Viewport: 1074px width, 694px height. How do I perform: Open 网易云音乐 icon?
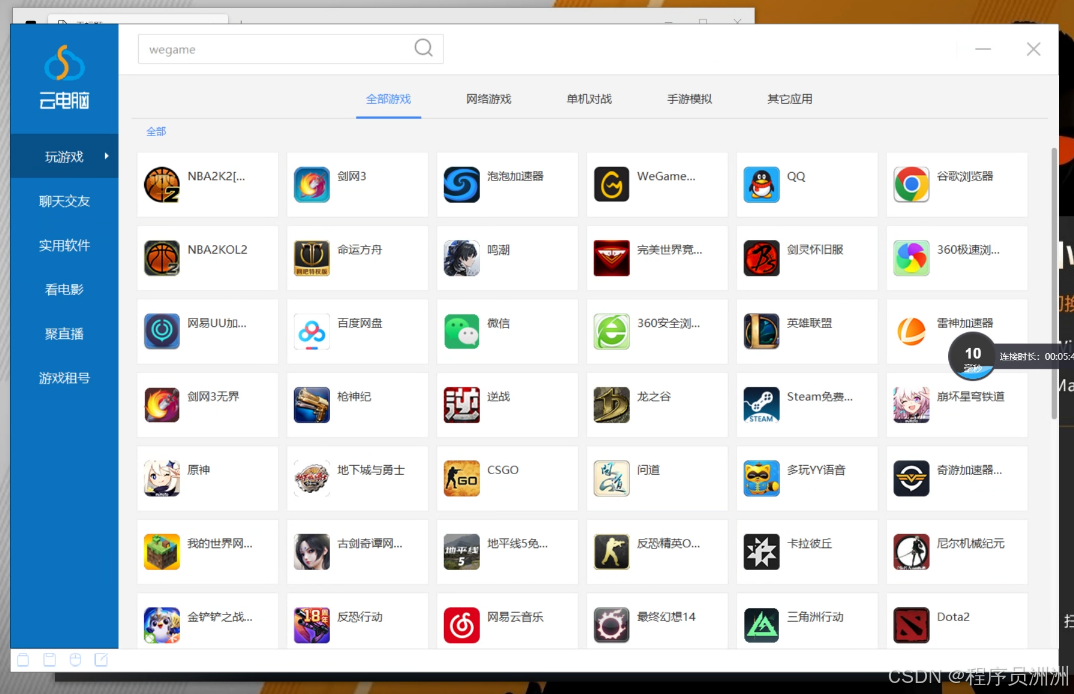click(x=462, y=625)
